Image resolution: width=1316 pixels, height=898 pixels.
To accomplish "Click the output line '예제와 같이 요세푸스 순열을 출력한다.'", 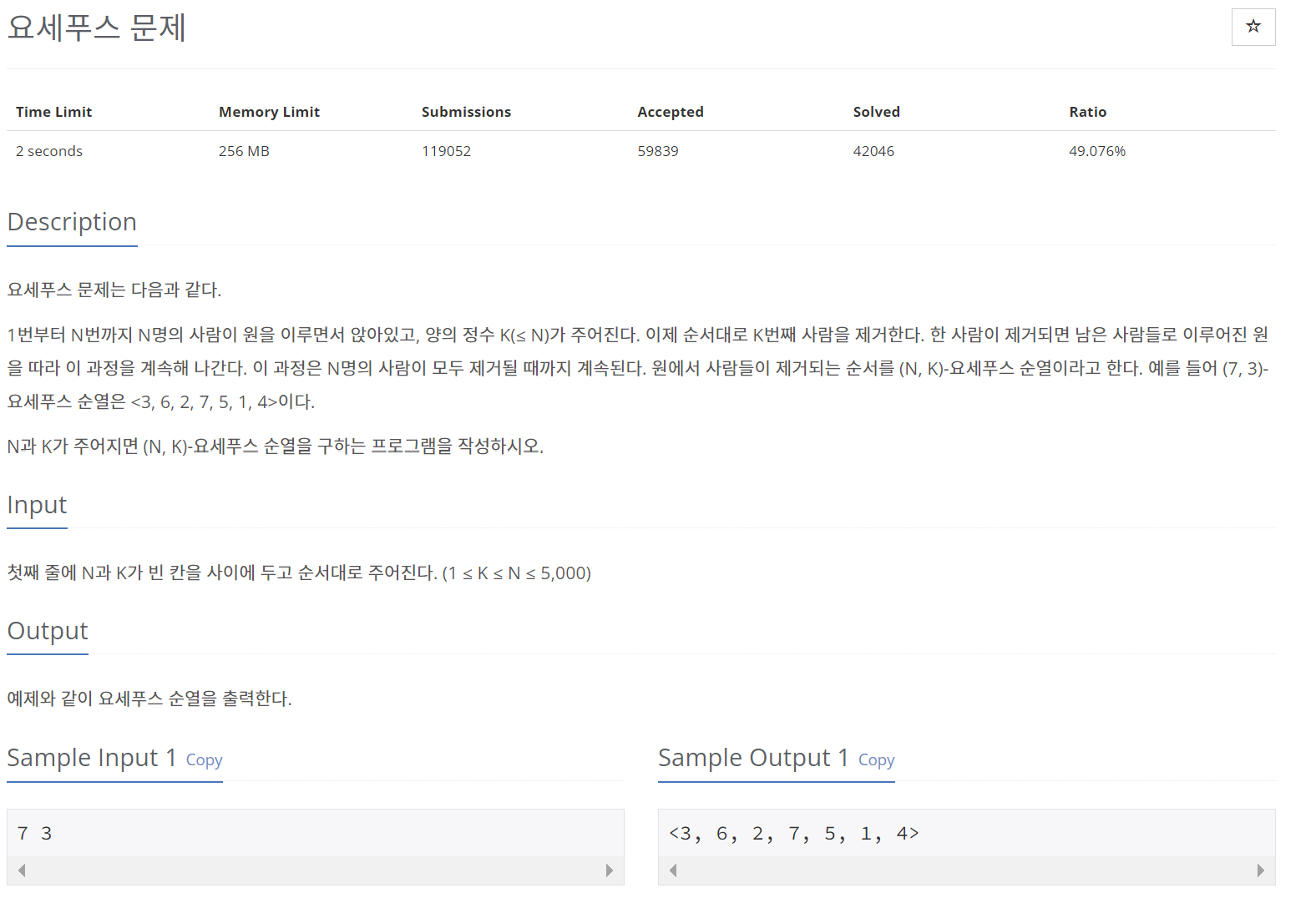I will click(x=149, y=699).
